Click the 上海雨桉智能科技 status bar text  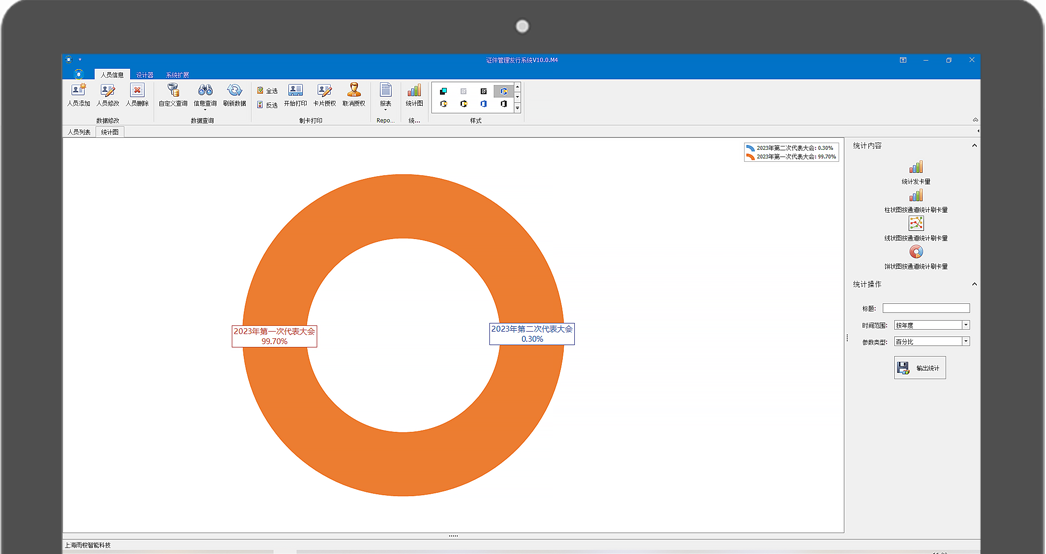coord(88,545)
